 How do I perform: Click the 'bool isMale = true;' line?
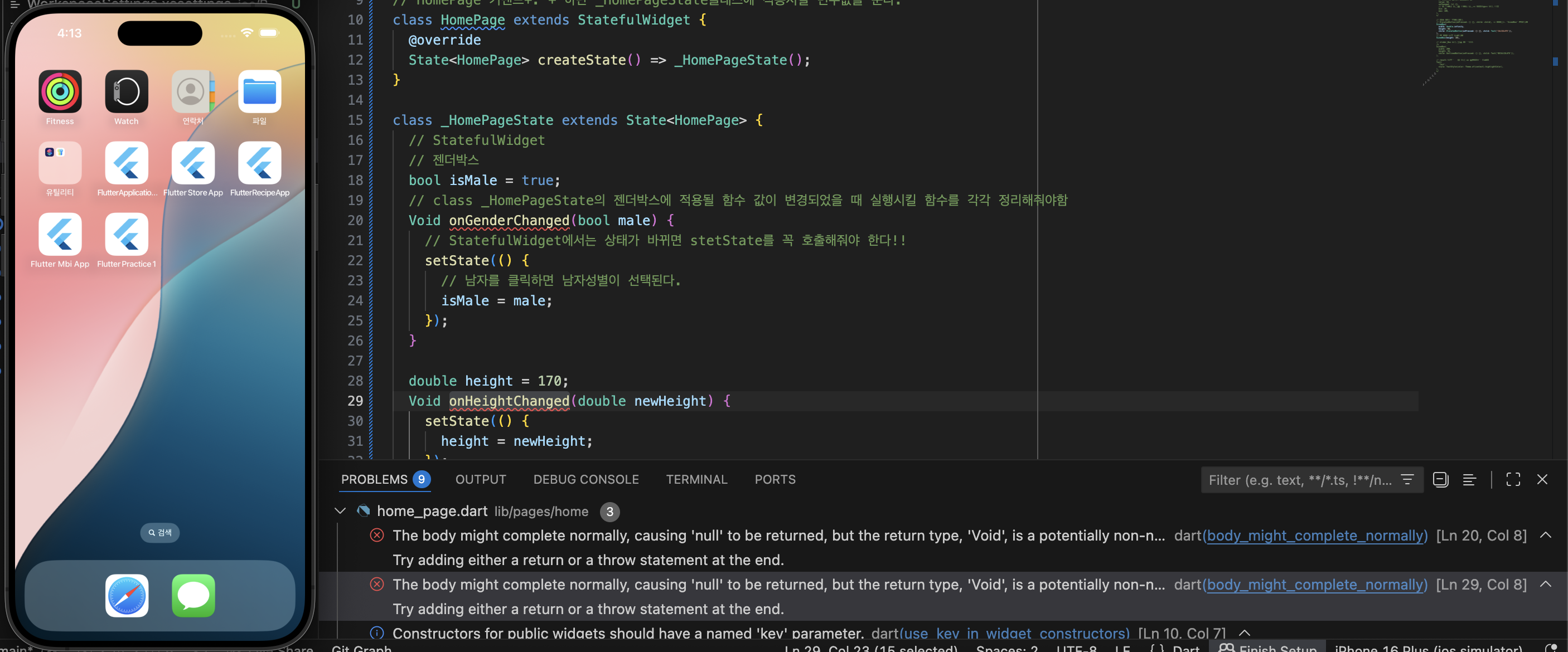[x=484, y=180]
